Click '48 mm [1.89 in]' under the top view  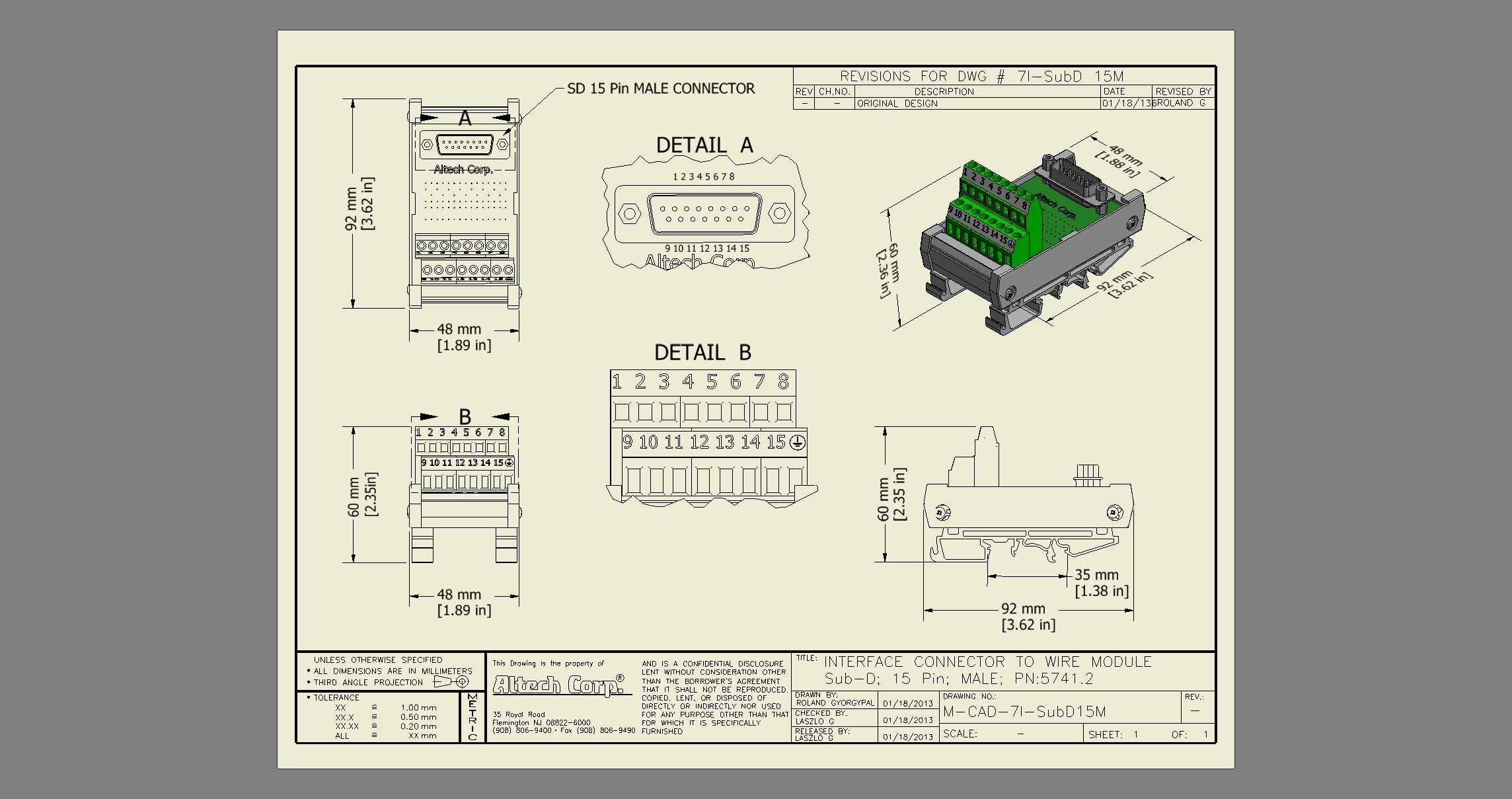point(464,337)
